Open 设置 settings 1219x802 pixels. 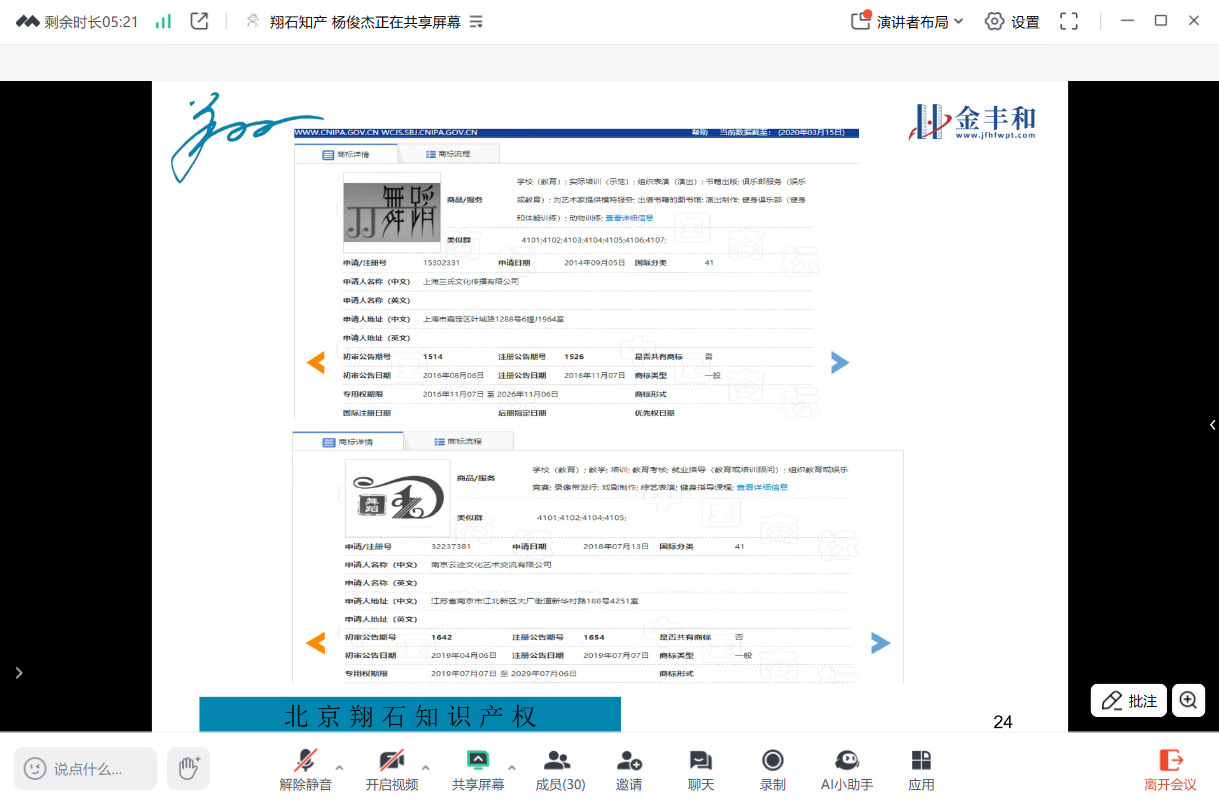(x=1012, y=21)
